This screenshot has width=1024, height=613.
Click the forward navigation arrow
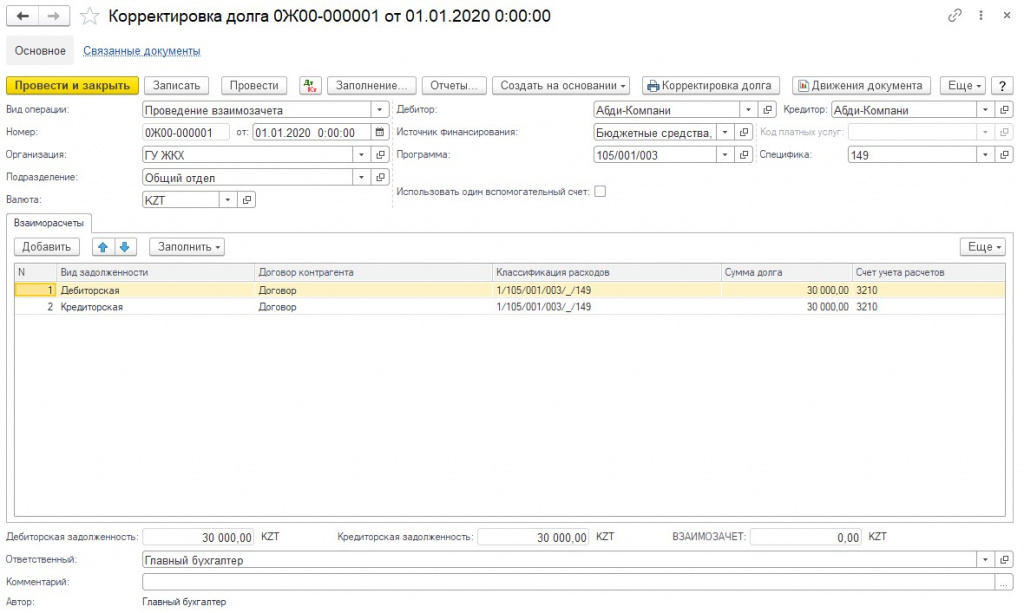(x=55, y=17)
